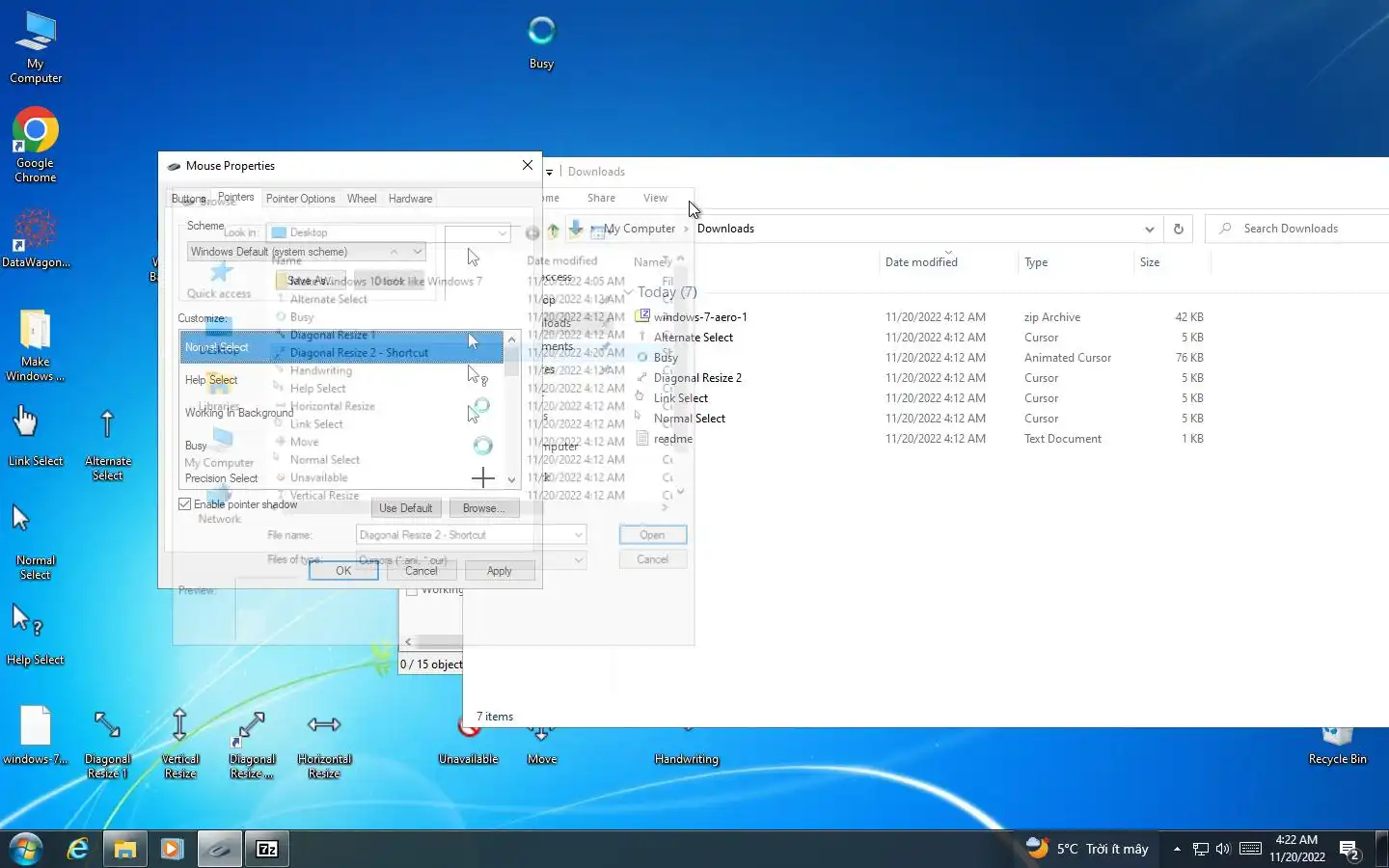Click the Browse... button
This screenshot has height=868, width=1389.
483,508
